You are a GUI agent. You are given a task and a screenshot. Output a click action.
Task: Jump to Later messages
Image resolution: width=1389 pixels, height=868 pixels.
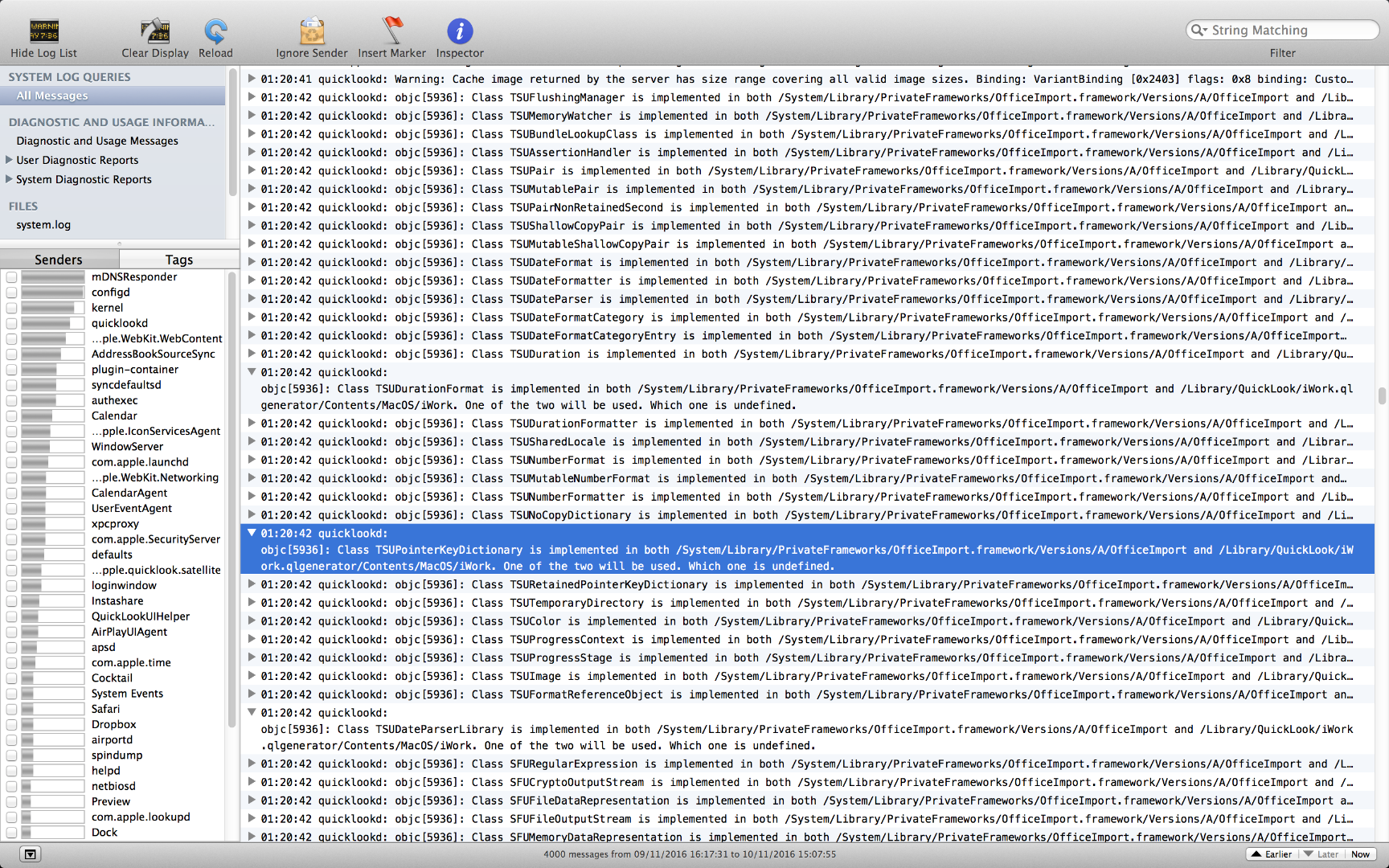pos(1321,854)
